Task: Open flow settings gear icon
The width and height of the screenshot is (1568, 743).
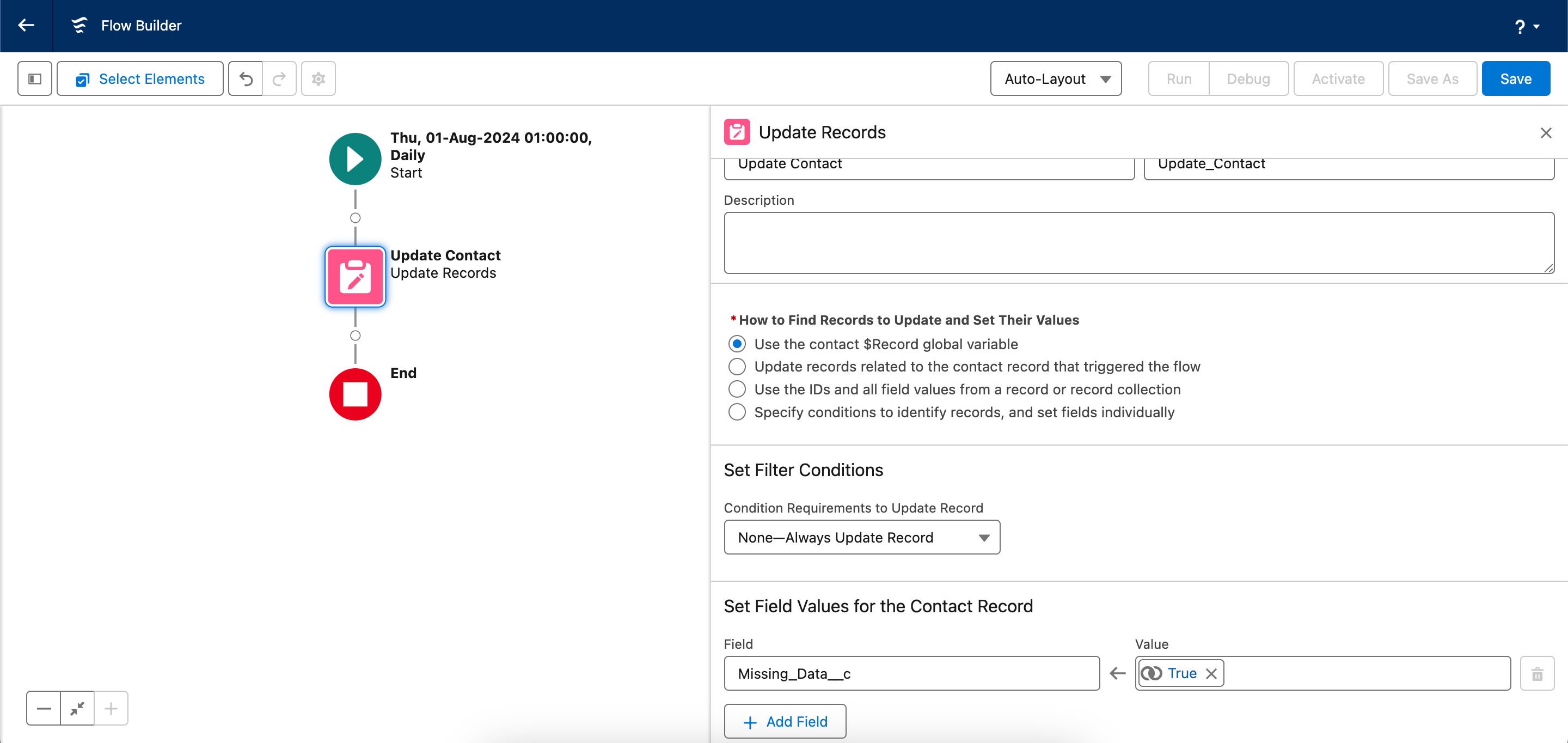Action: 318,79
